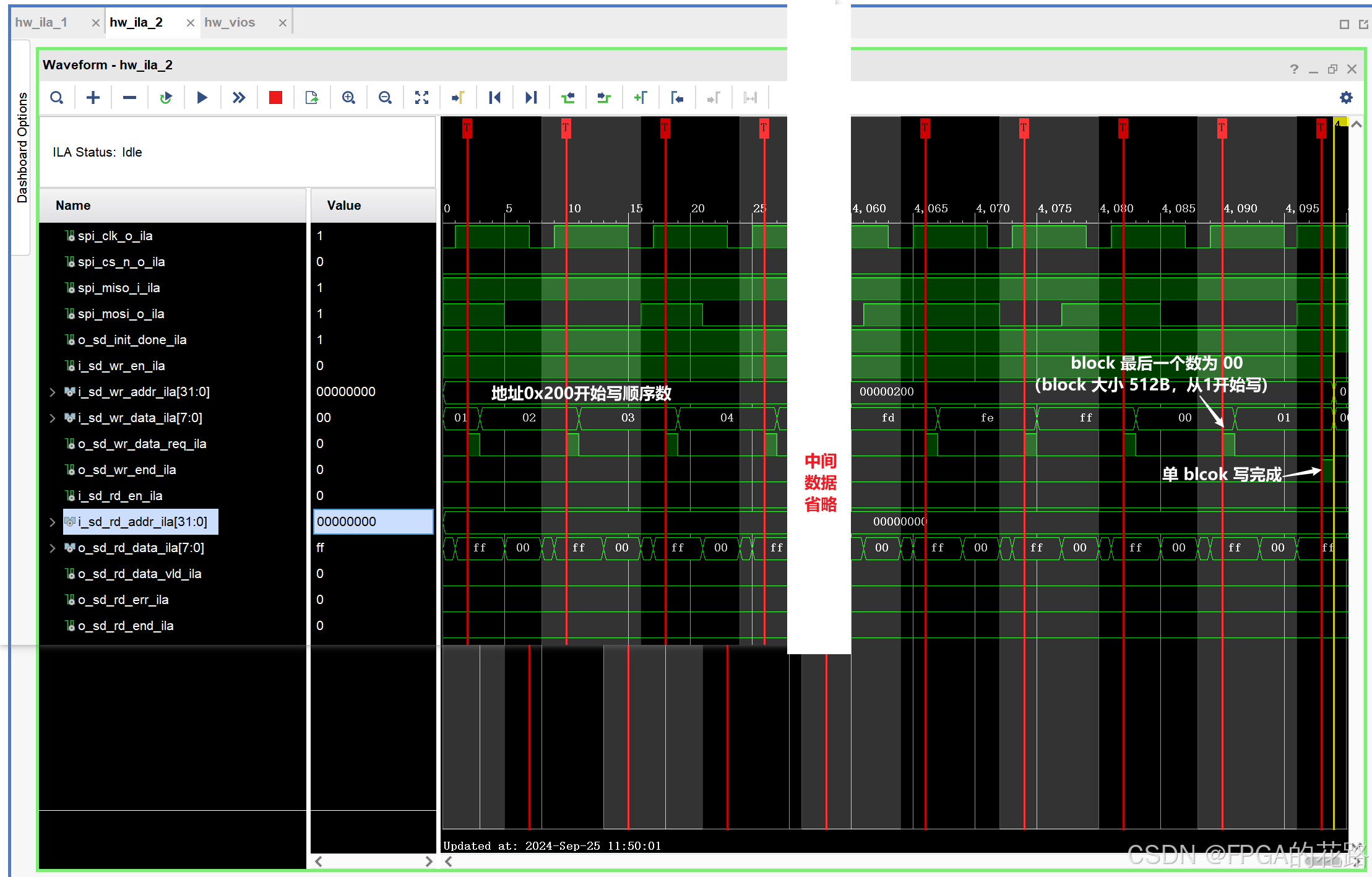Screen dimensions: 1372x877
Task: Click the Name column header
Action: [73, 205]
